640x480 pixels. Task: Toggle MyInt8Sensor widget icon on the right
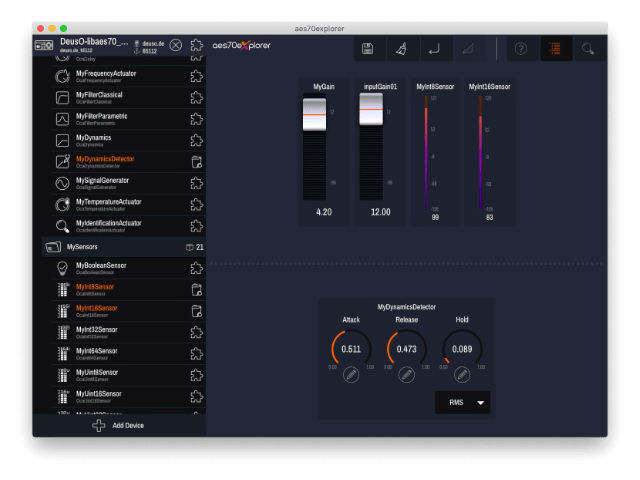click(x=197, y=289)
